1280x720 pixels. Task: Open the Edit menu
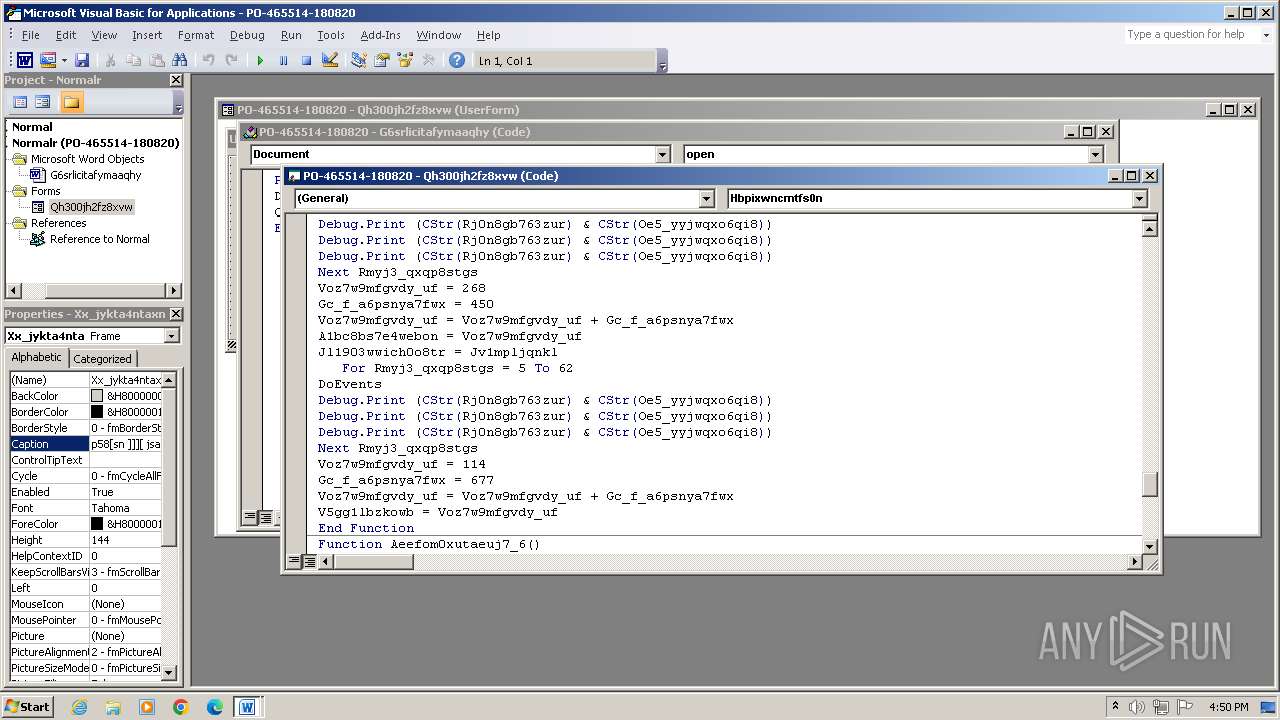point(66,35)
